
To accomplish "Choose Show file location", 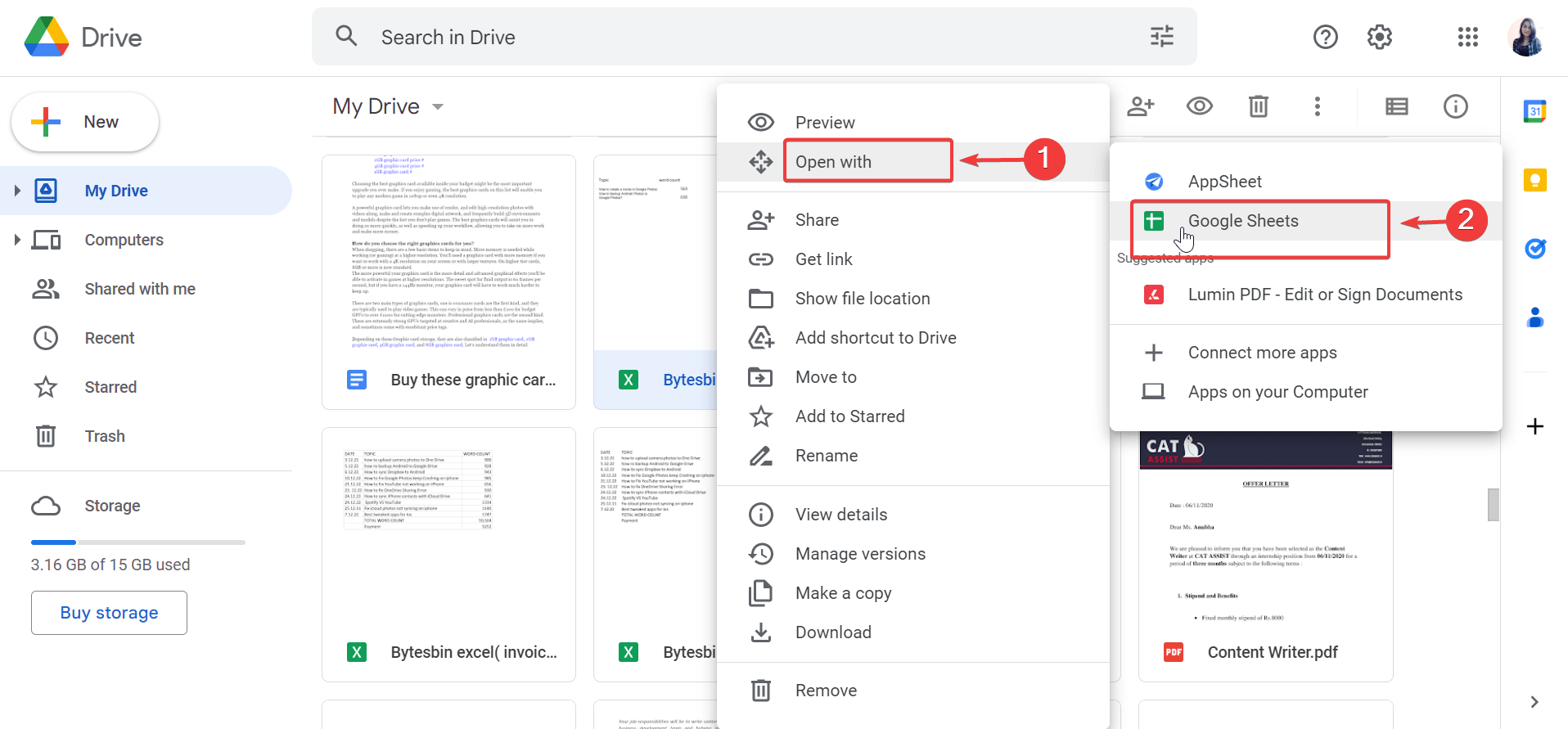I will pos(913,299).
